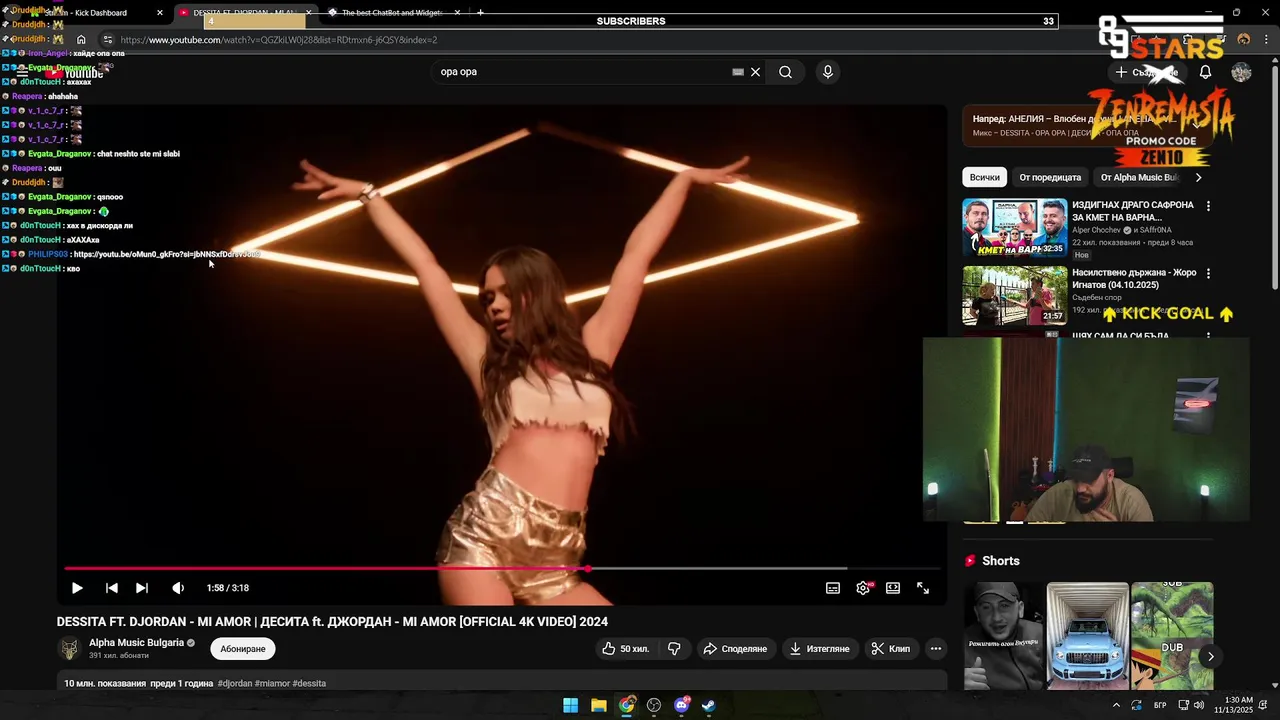
Task: Open site information icon left of URL
Action: click(x=108, y=40)
